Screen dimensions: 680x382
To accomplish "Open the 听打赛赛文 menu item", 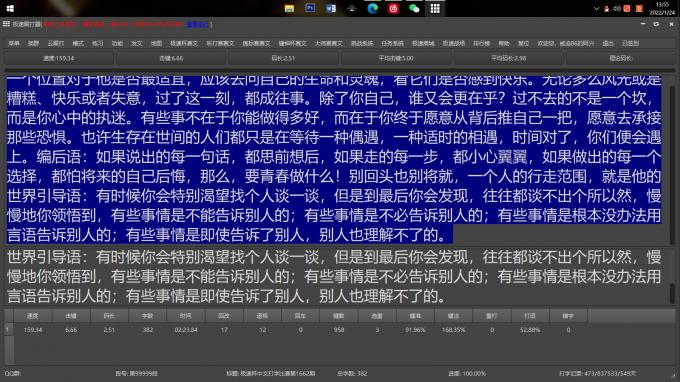I will (x=220, y=43).
